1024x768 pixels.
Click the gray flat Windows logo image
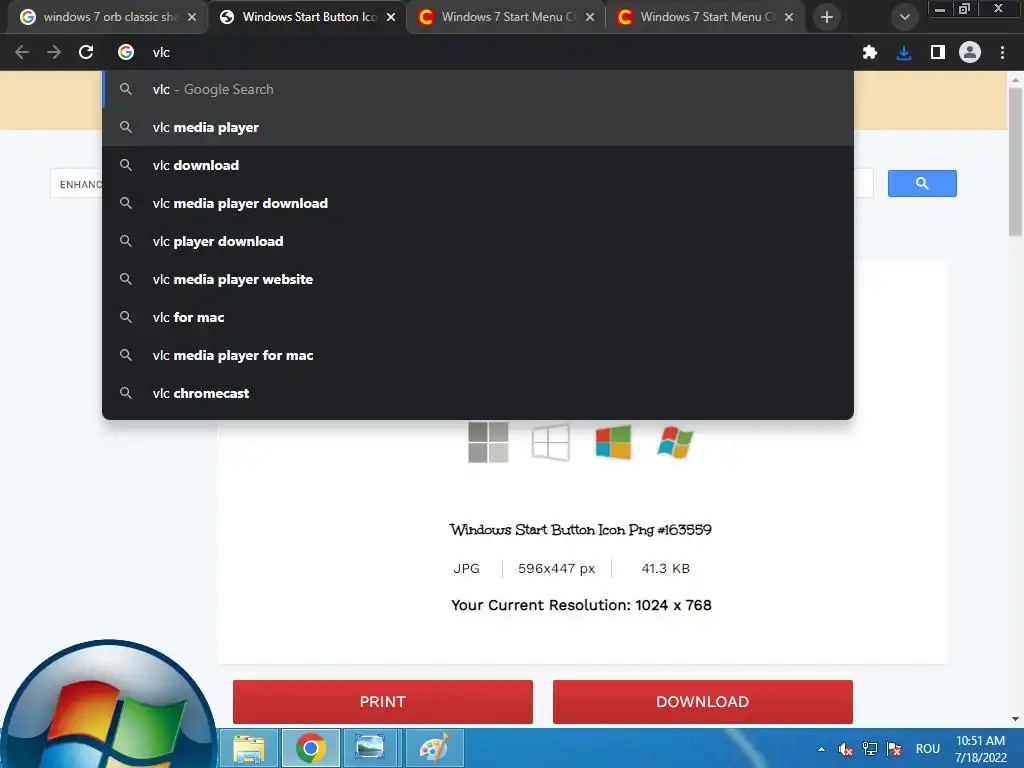488,442
